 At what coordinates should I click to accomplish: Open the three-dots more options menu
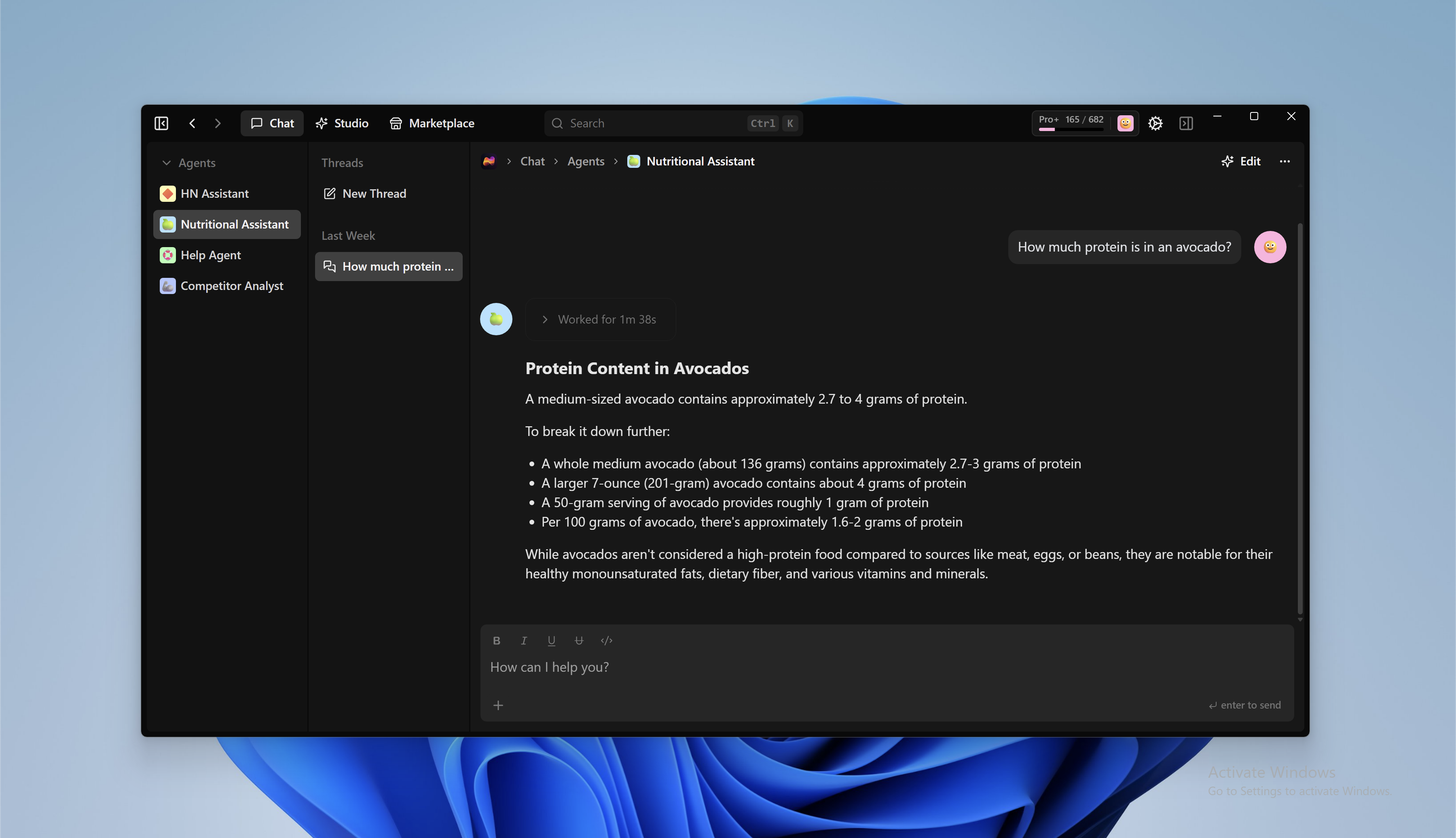pyautogui.click(x=1285, y=162)
